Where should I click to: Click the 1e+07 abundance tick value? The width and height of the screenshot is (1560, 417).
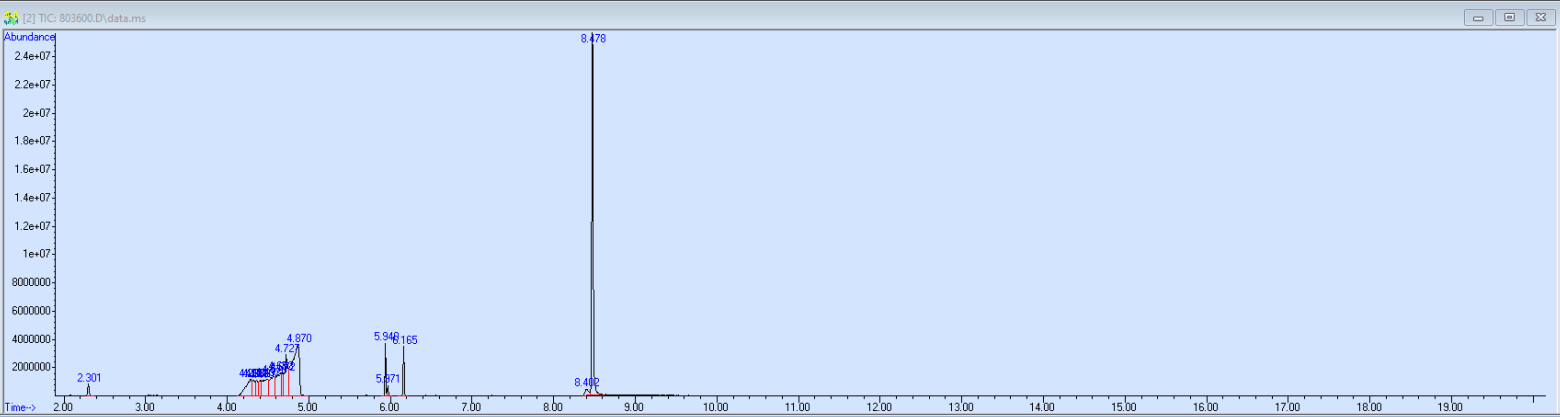coord(39,254)
